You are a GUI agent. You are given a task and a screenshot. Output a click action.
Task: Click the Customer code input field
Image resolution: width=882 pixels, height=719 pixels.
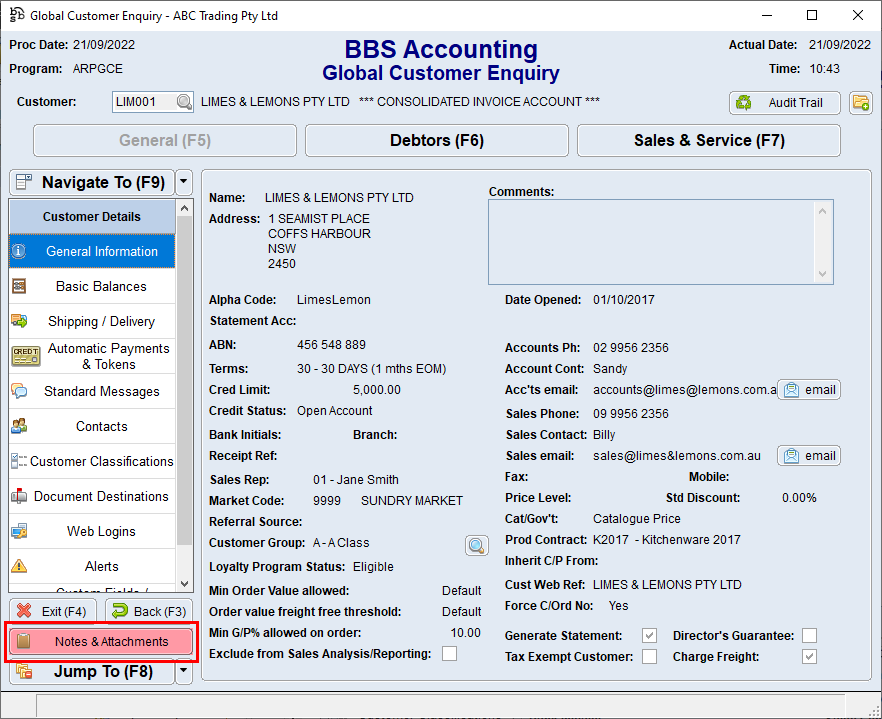[x=145, y=103]
